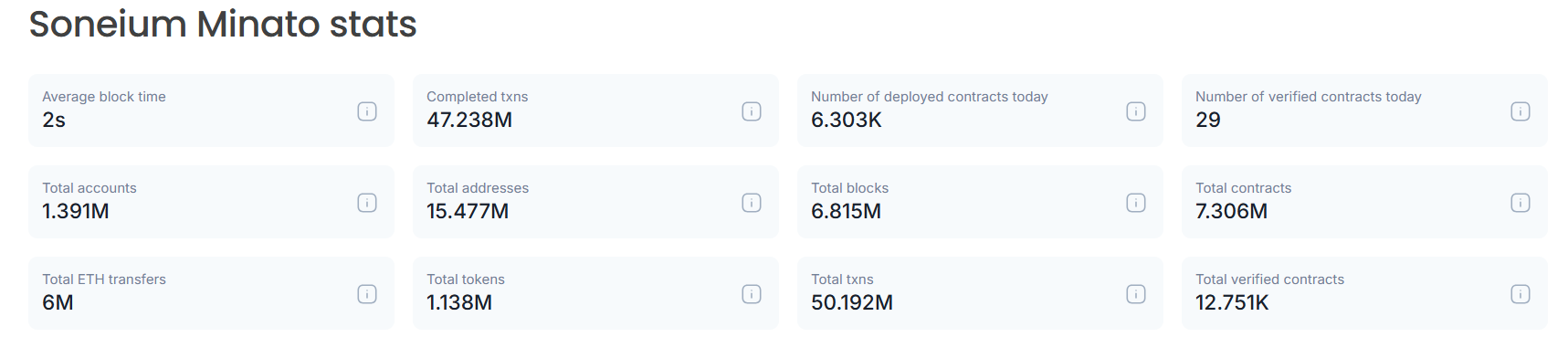Select the Total blocks 6.815M figure
The image size is (1568, 348).
[847, 211]
